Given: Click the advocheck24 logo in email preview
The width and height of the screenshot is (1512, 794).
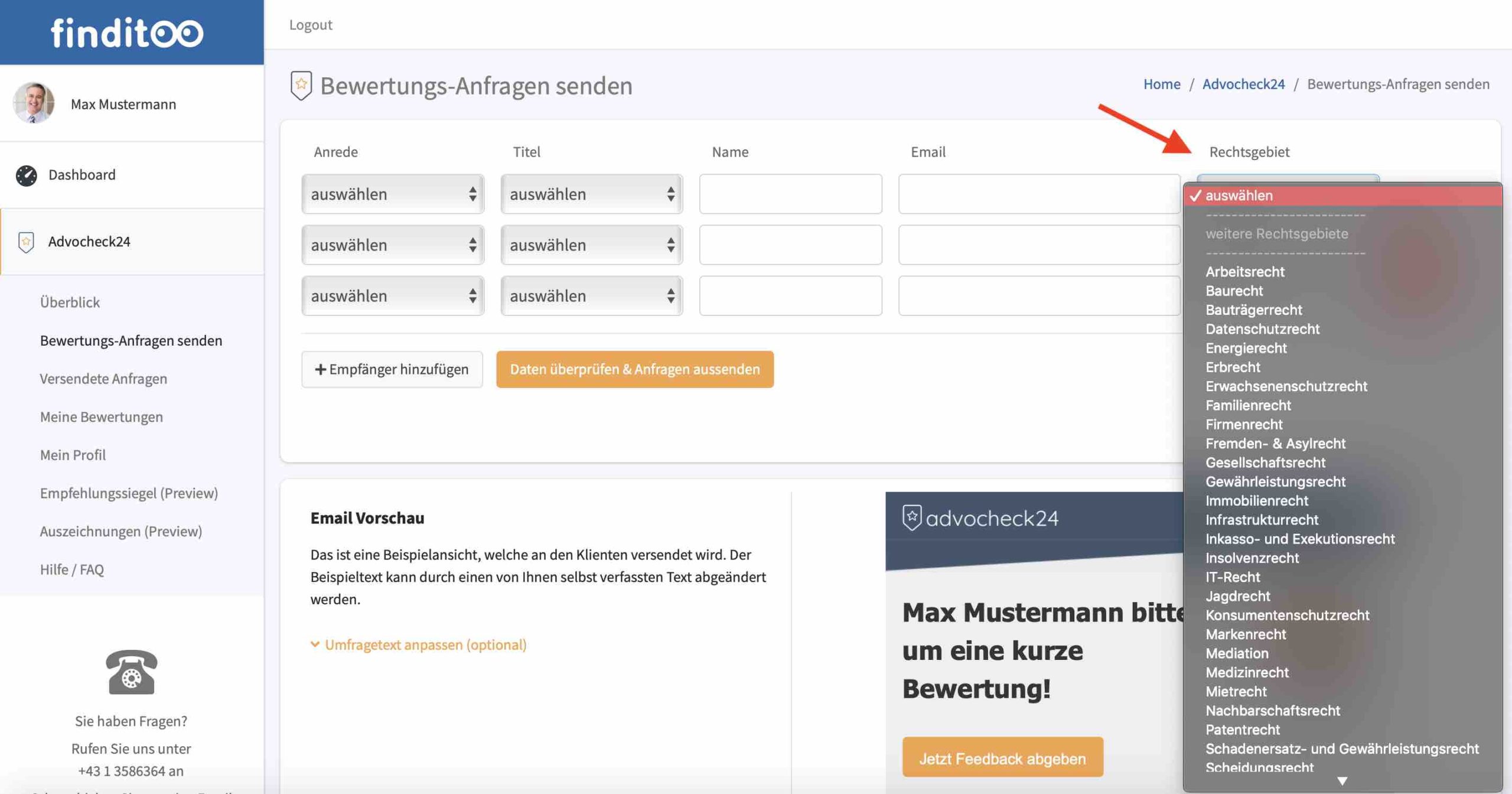Looking at the screenshot, I should pos(980,518).
